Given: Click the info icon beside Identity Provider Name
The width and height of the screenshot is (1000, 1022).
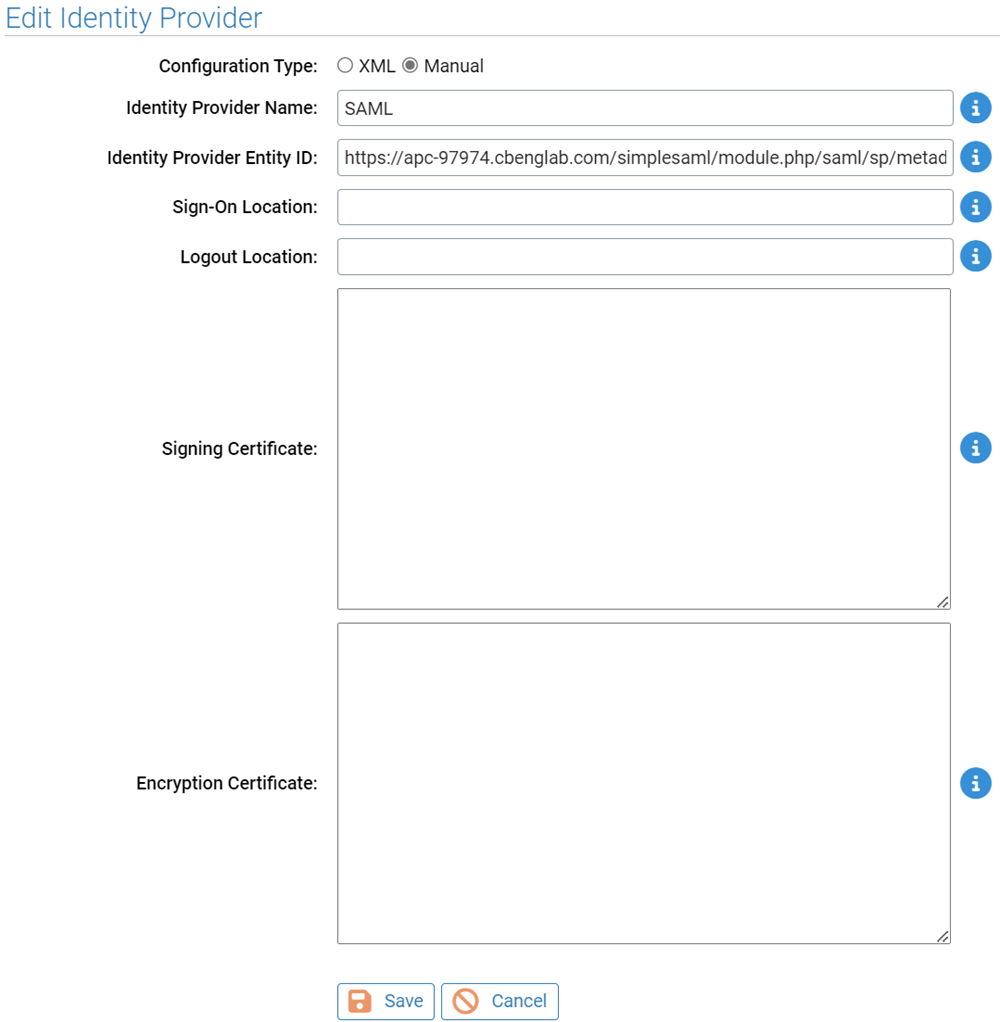Looking at the screenshot, I should point(975,107).
